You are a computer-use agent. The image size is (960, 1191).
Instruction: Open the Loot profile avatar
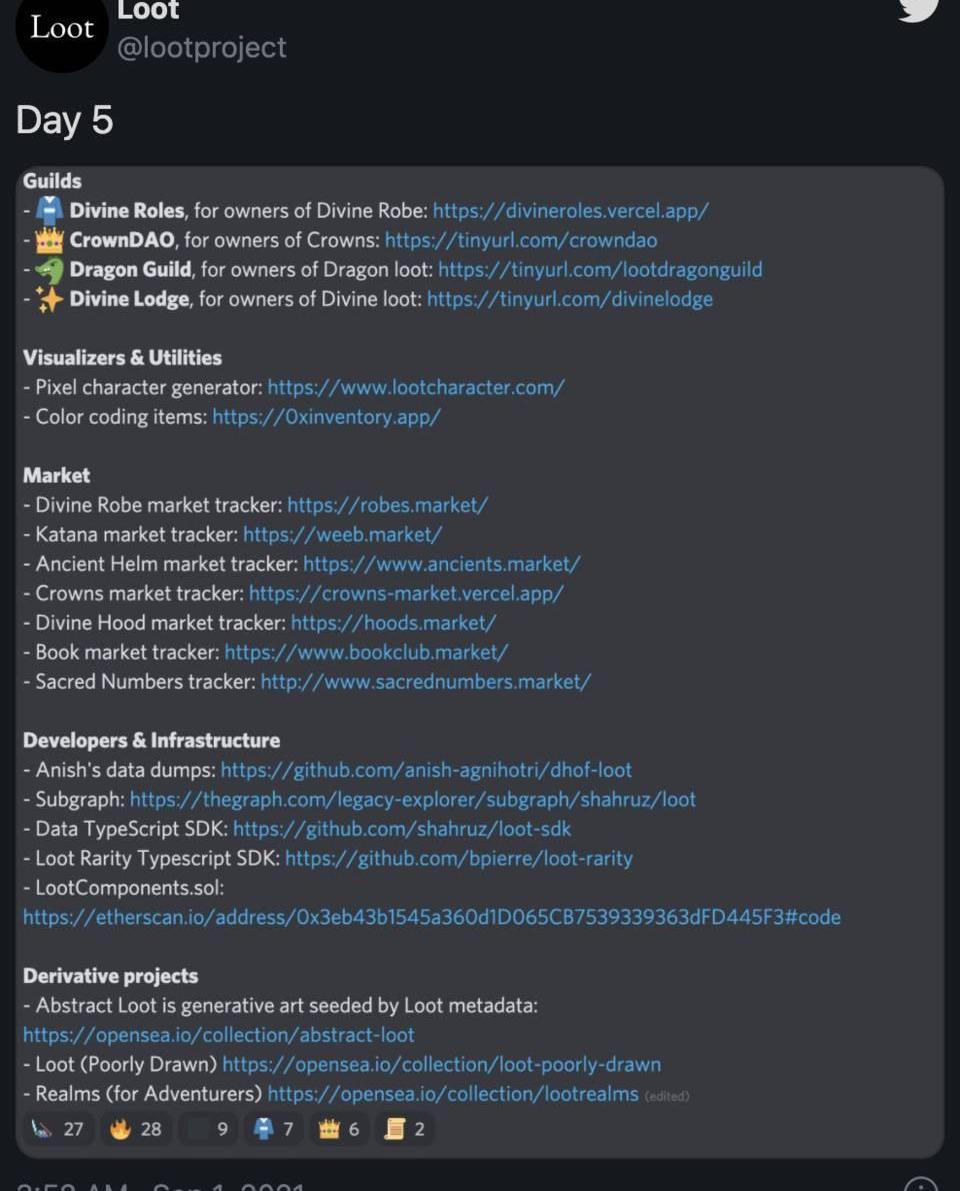coord(62,29)
